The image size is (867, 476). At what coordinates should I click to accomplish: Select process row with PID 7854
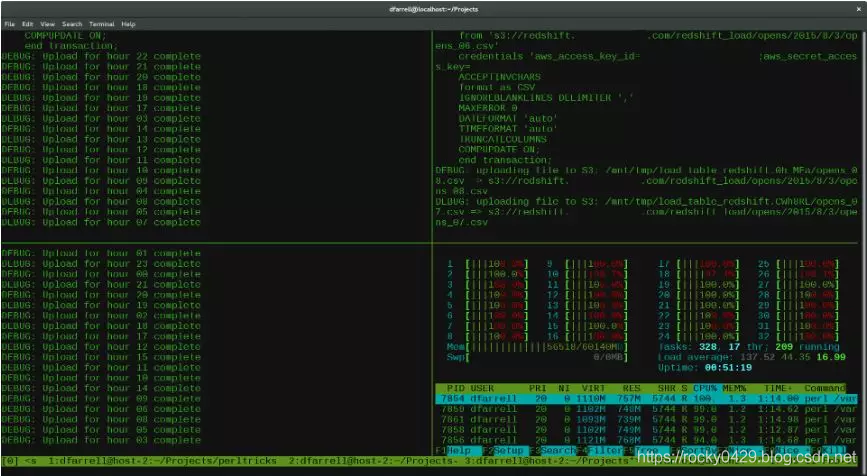point(646,399)
